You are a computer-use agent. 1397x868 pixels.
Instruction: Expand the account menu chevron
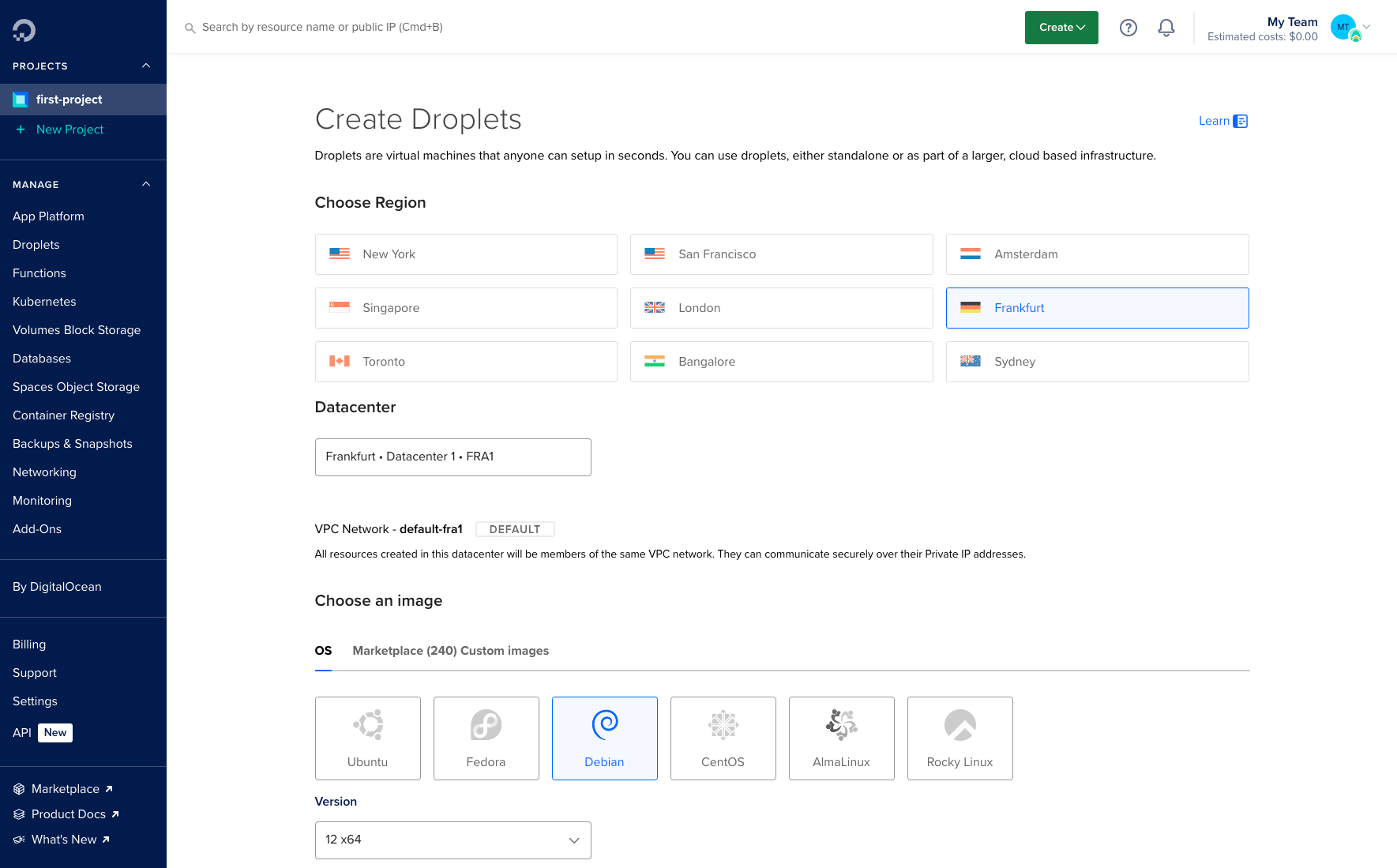pos(1367,27)
